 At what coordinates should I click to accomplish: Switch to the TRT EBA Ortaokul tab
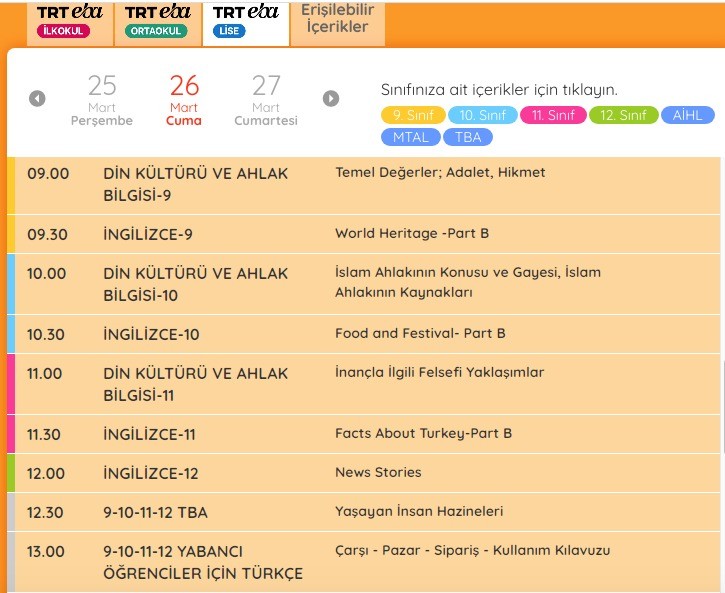(x=157, y=22)
